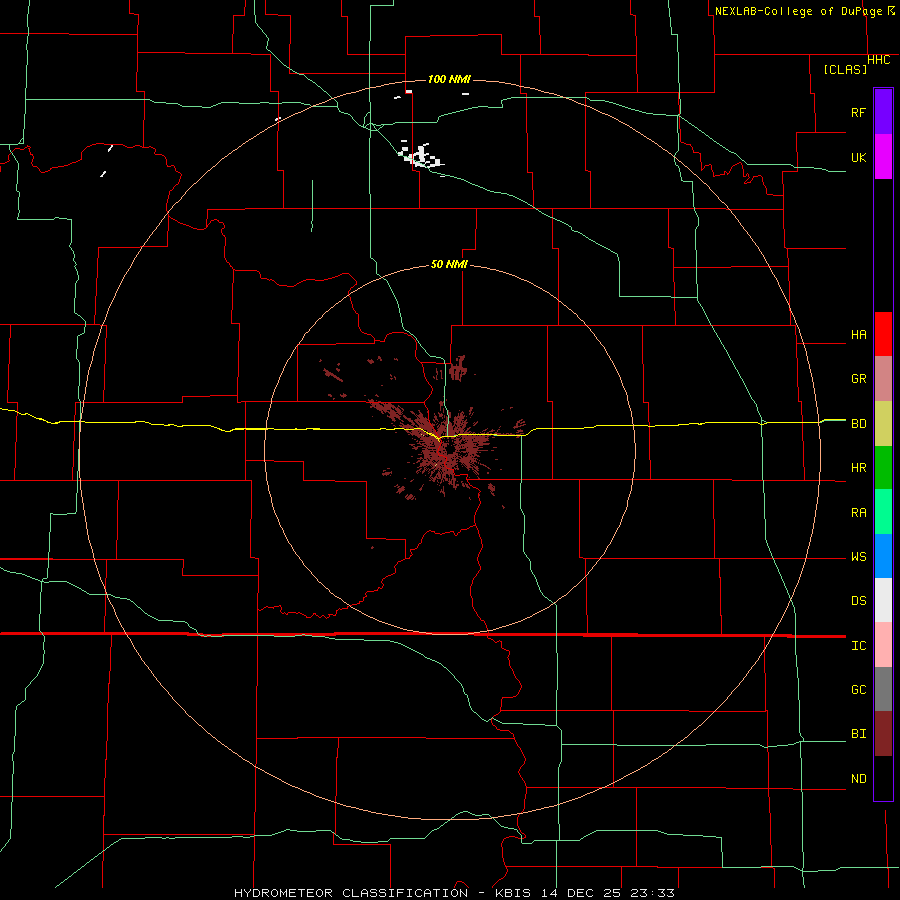The width and height of the screenshot is (900, 900).
Task: Click the black ND legend color swatch
Action: [x=883, y=778]
